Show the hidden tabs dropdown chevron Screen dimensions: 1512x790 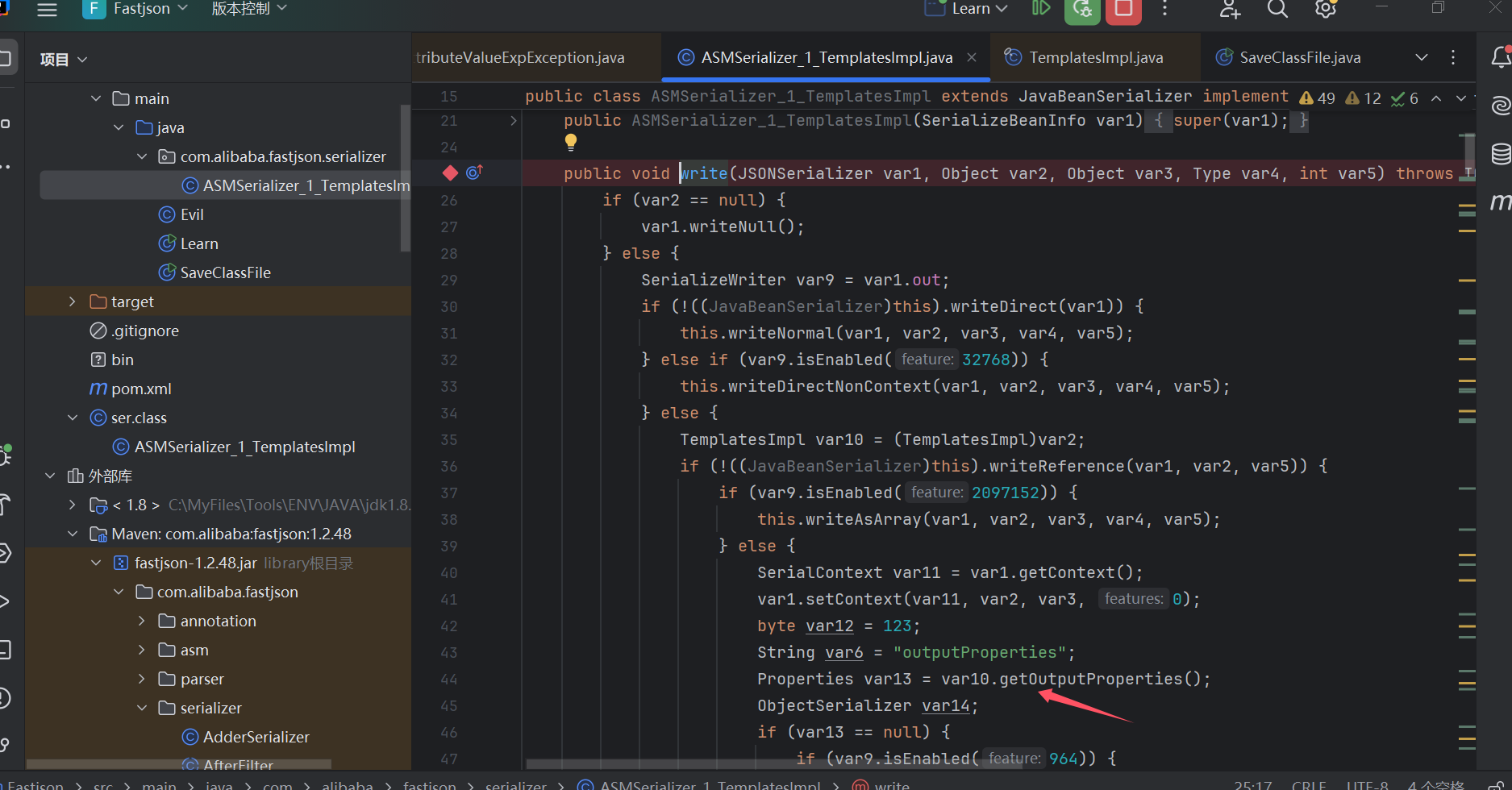pos(1422,57)
